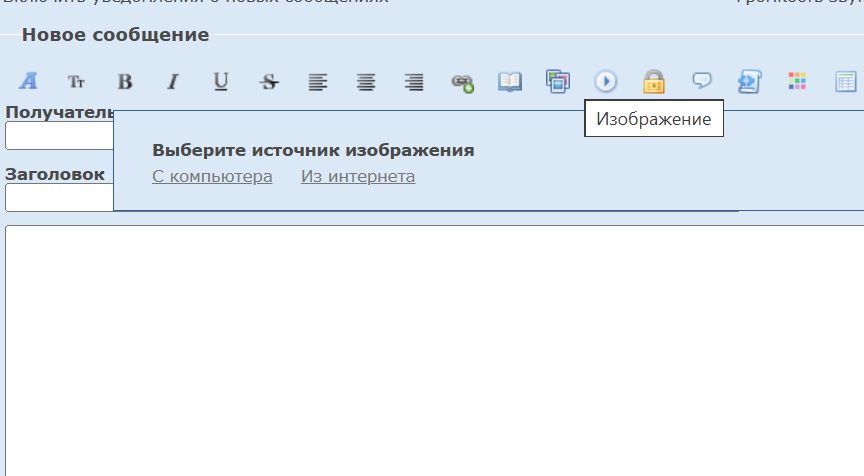Click the Получатель input field
This screenshot has height=476, width=864.
60,136
